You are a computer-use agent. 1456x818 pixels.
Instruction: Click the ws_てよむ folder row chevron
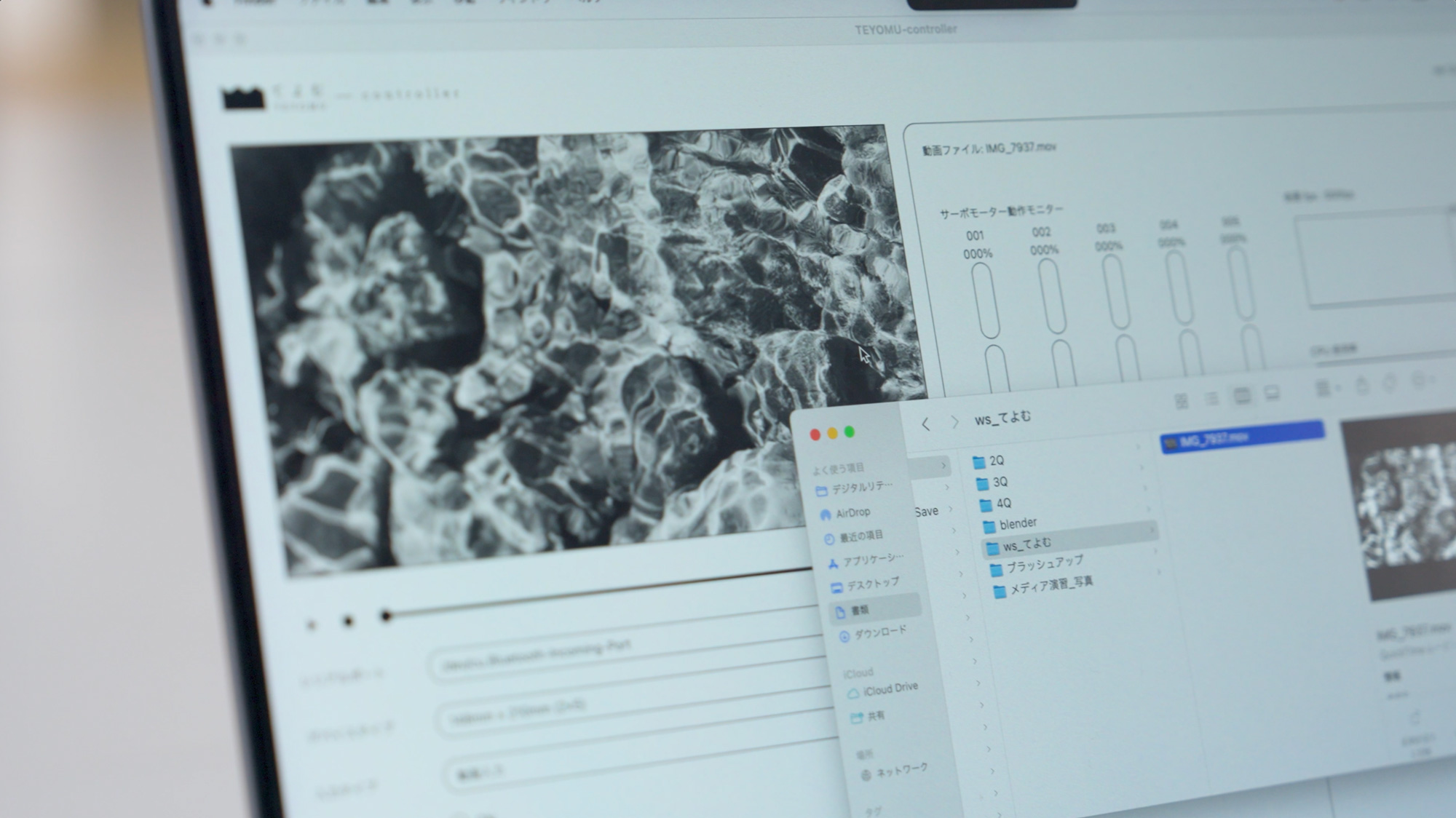tap(1152, 531)
